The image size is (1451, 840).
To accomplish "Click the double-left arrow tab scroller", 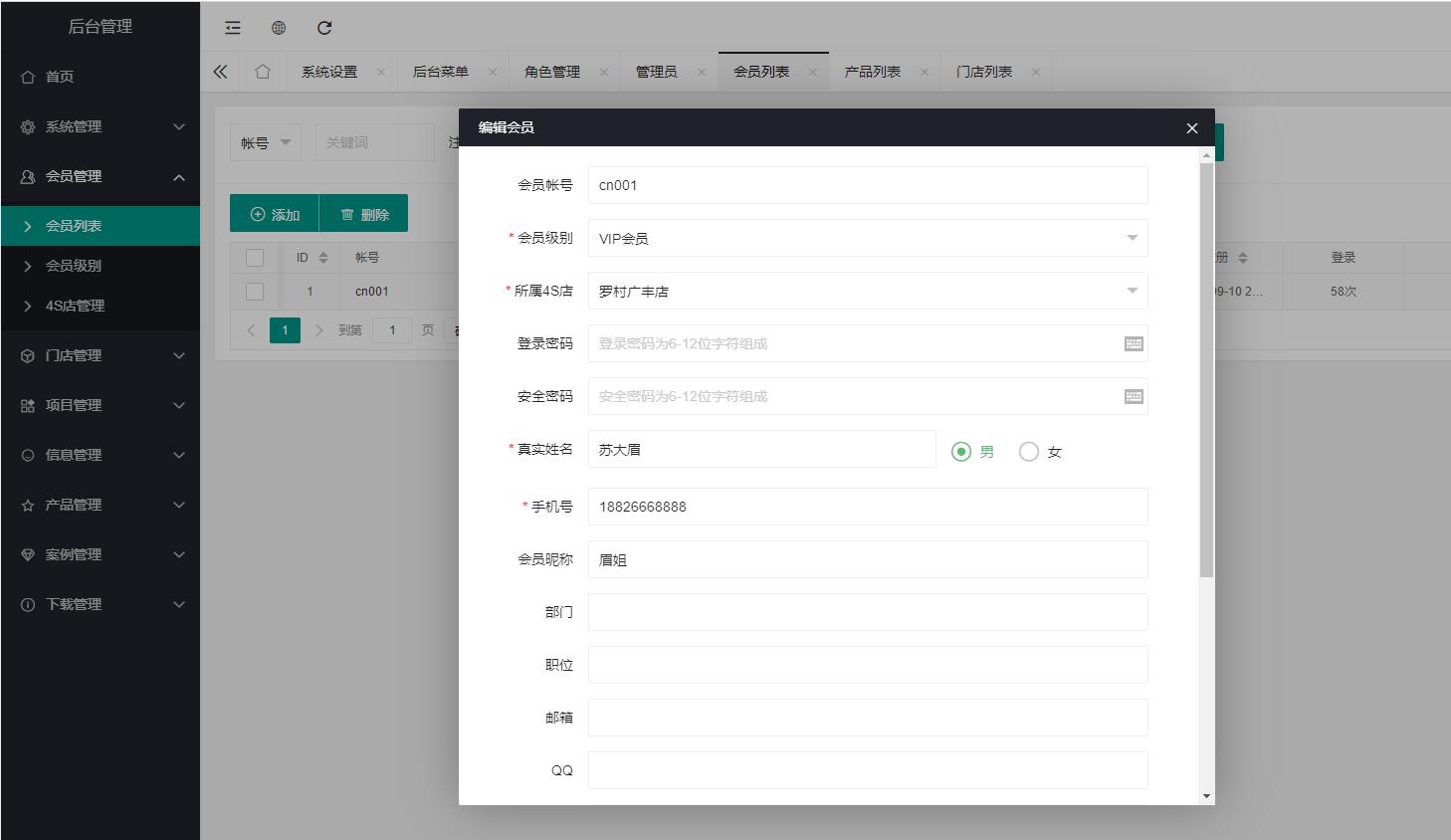I will coord(220,72).
